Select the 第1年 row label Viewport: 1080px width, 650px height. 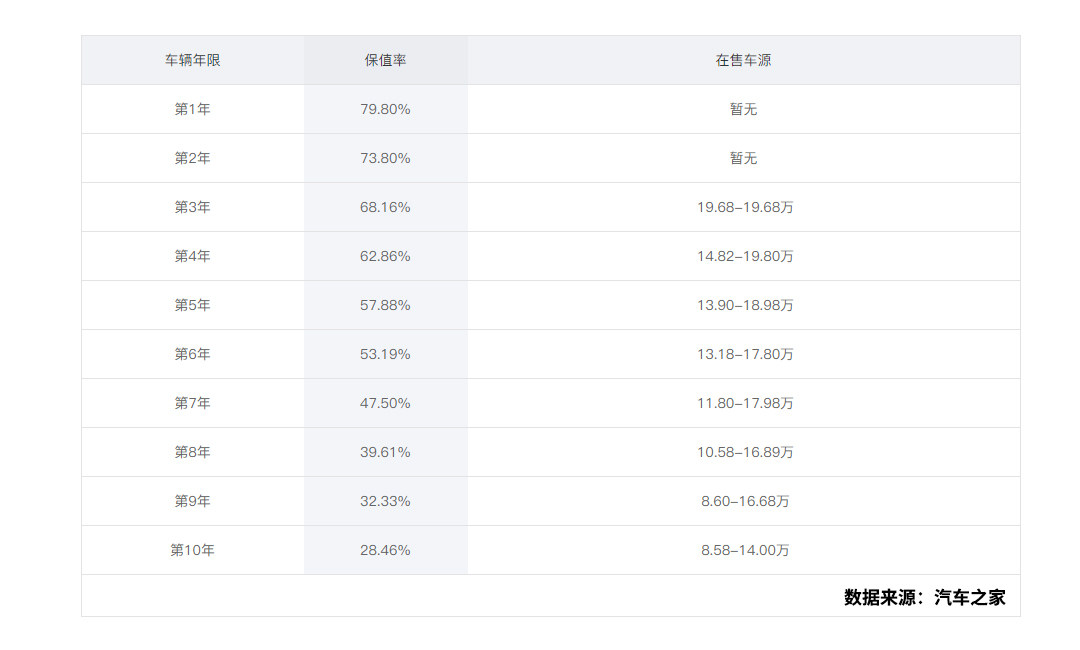[x=192, y=109]
